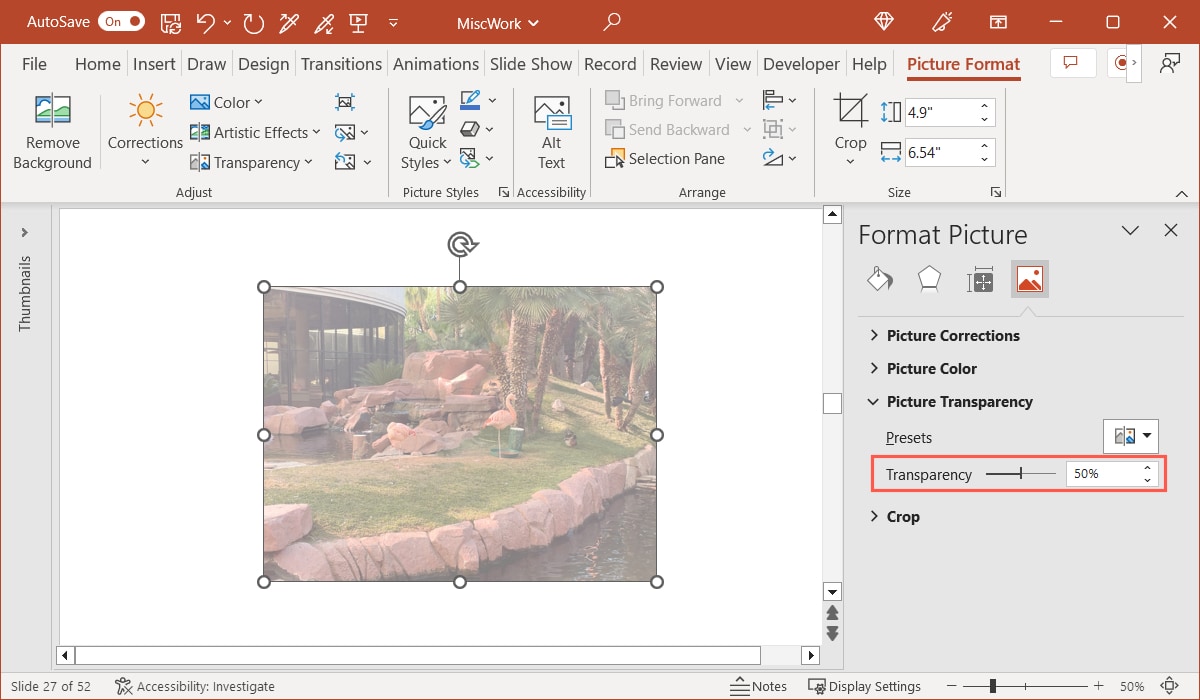The width and height of the screenshot is (1200, 700).
Task: Switch to the Animations ribbon tab
Action: (436, 63)
